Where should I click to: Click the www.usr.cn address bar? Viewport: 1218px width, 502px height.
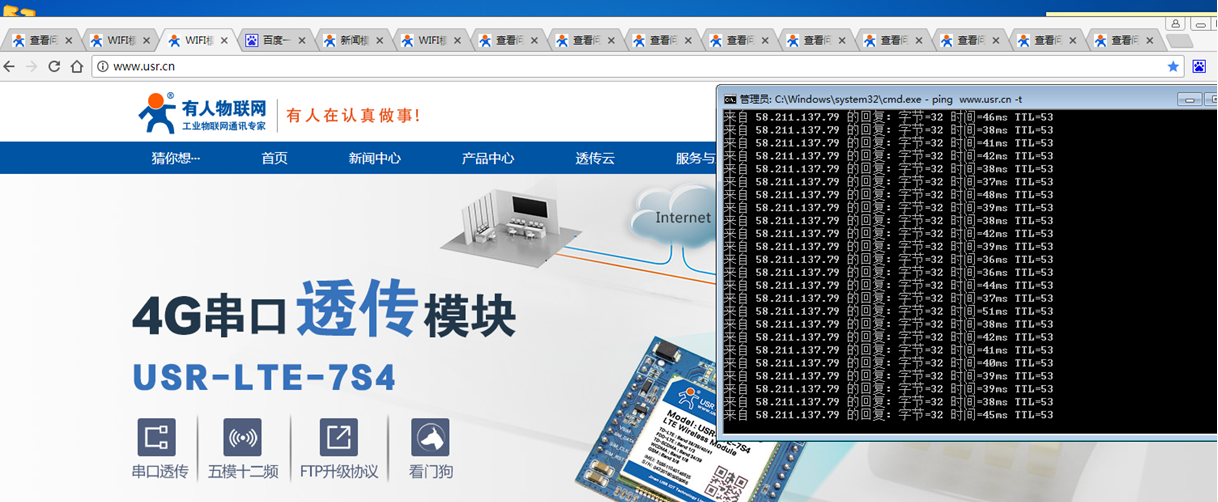(x=600, y=66)
